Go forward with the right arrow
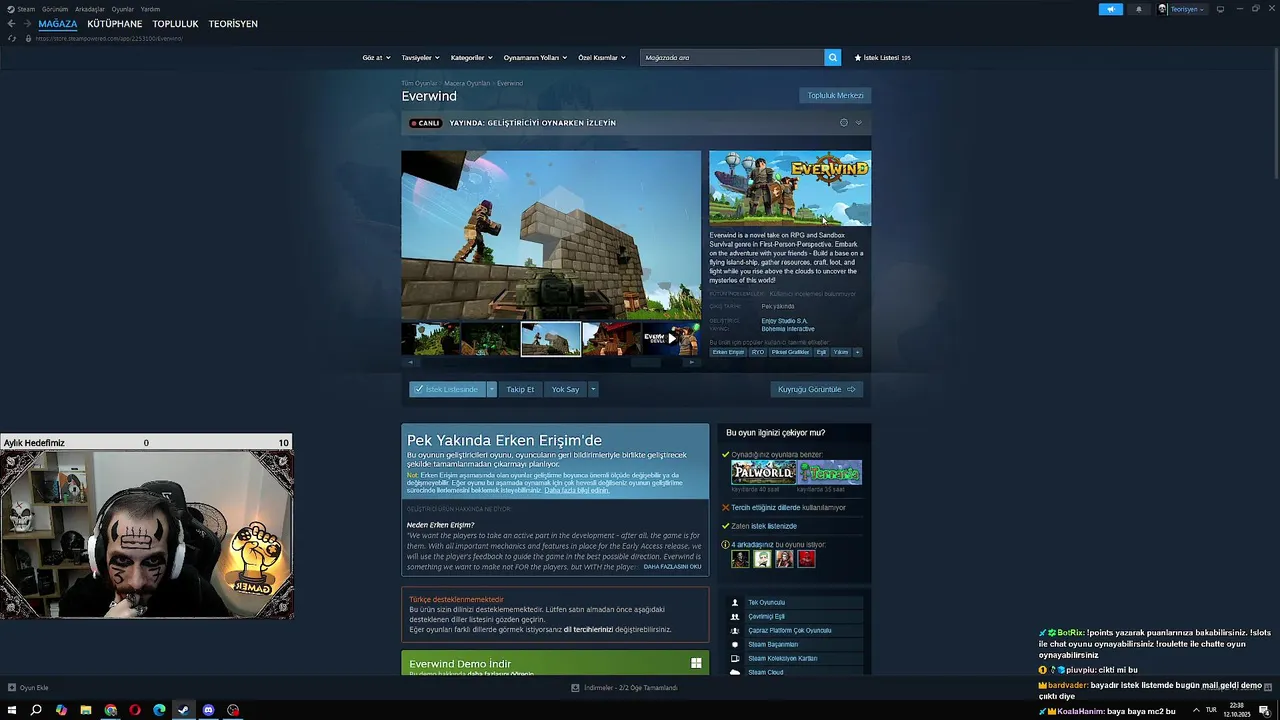The image size is (1280, 720). click(x=26, y=24)
